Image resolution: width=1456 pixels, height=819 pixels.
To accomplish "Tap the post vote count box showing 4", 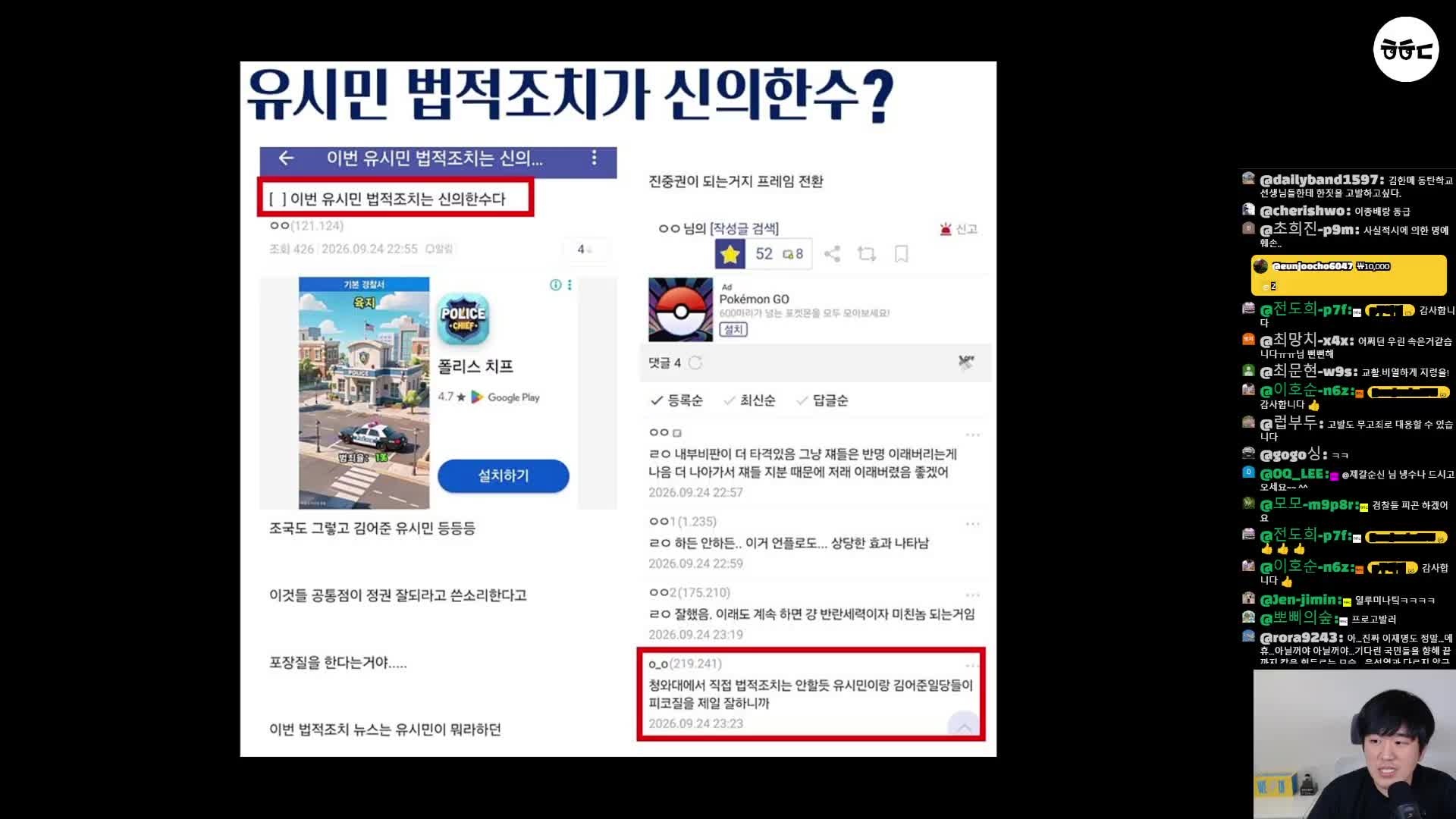I will (x=585, y=249).
